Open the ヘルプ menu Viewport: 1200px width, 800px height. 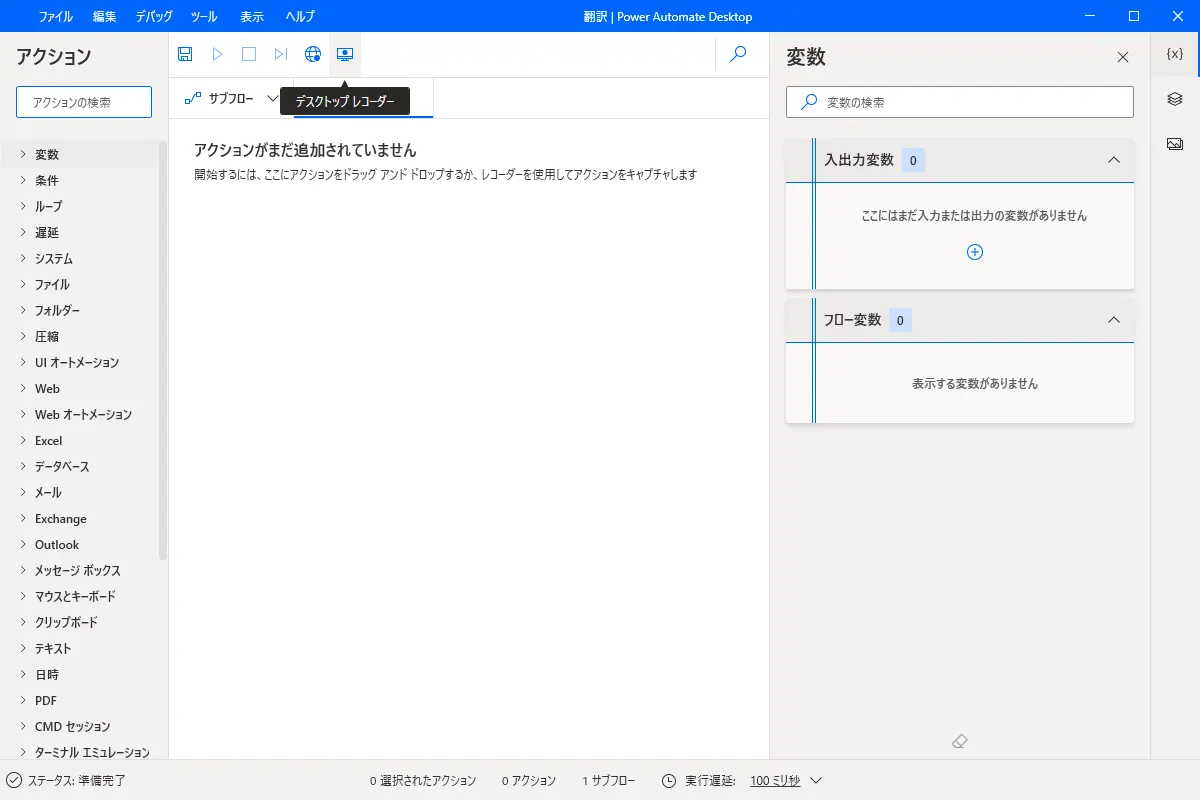pyautogui.click(x=300, y=16)
